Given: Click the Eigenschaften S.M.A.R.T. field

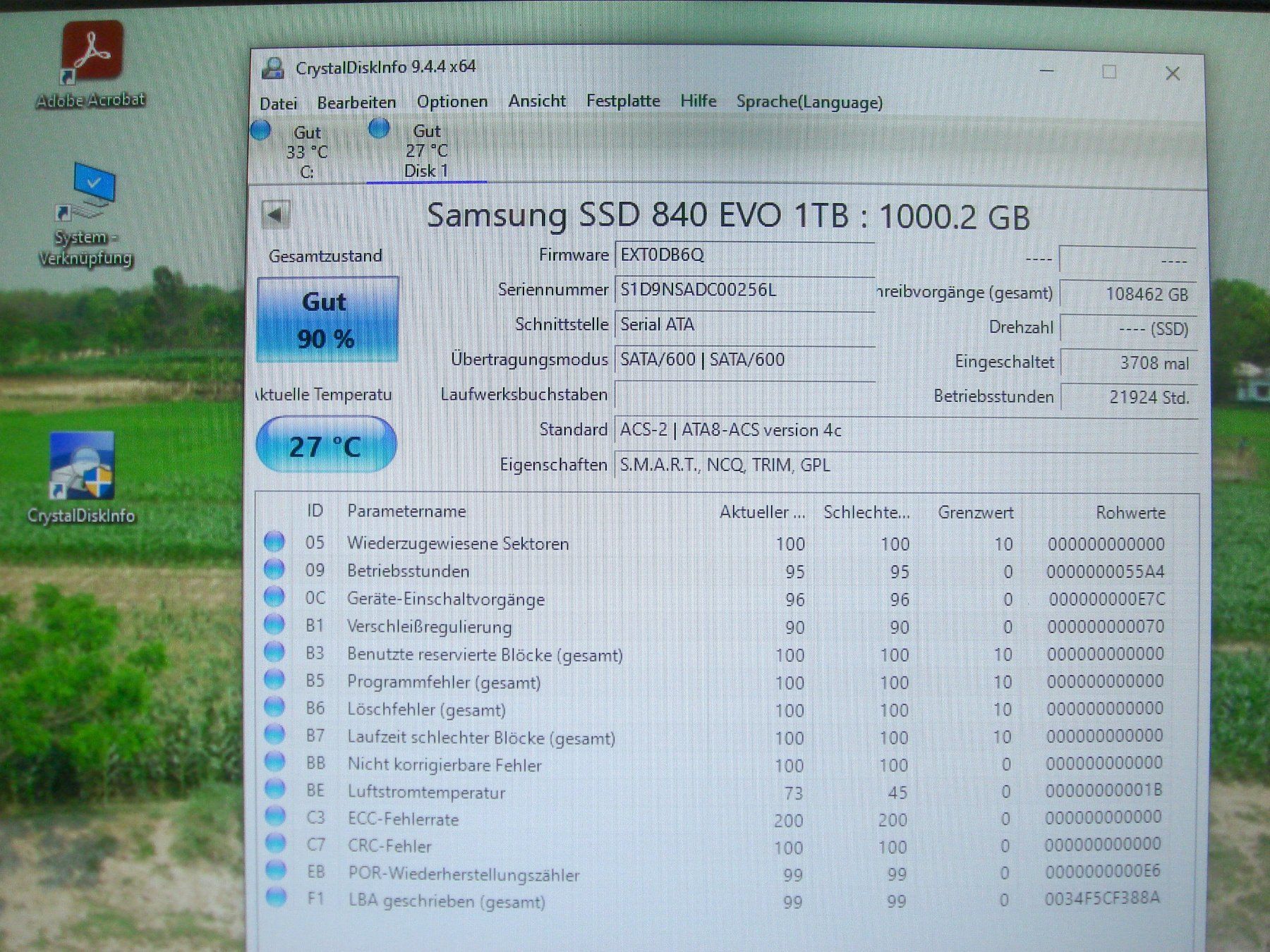Looking at the screenshot, I should point(906,465).
